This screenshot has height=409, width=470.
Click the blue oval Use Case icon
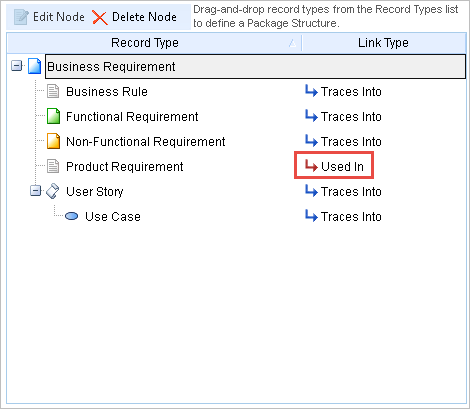tap(71, 216)
